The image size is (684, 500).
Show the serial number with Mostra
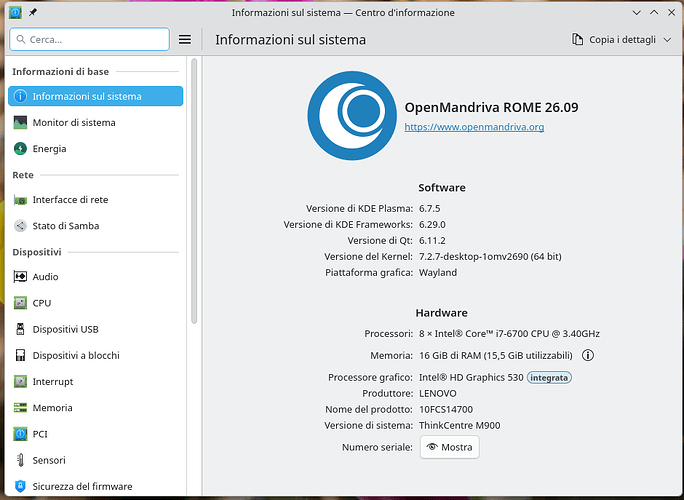[450, 447]
